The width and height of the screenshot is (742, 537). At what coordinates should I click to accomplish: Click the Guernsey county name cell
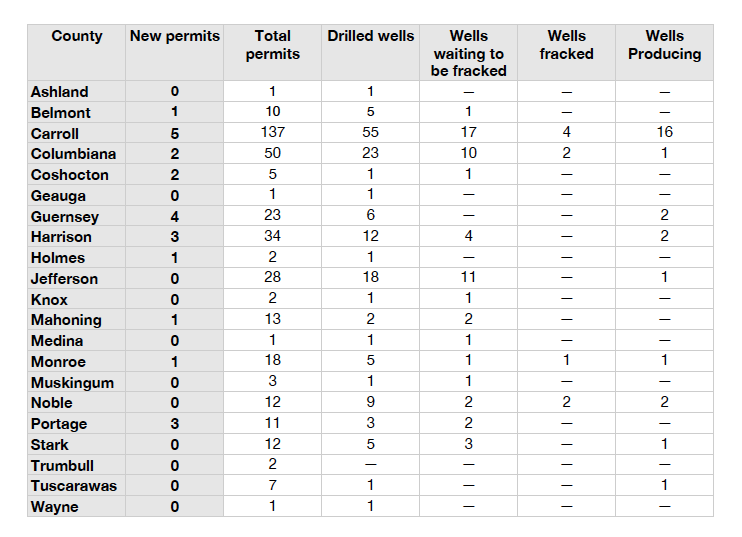pos(64,216)
